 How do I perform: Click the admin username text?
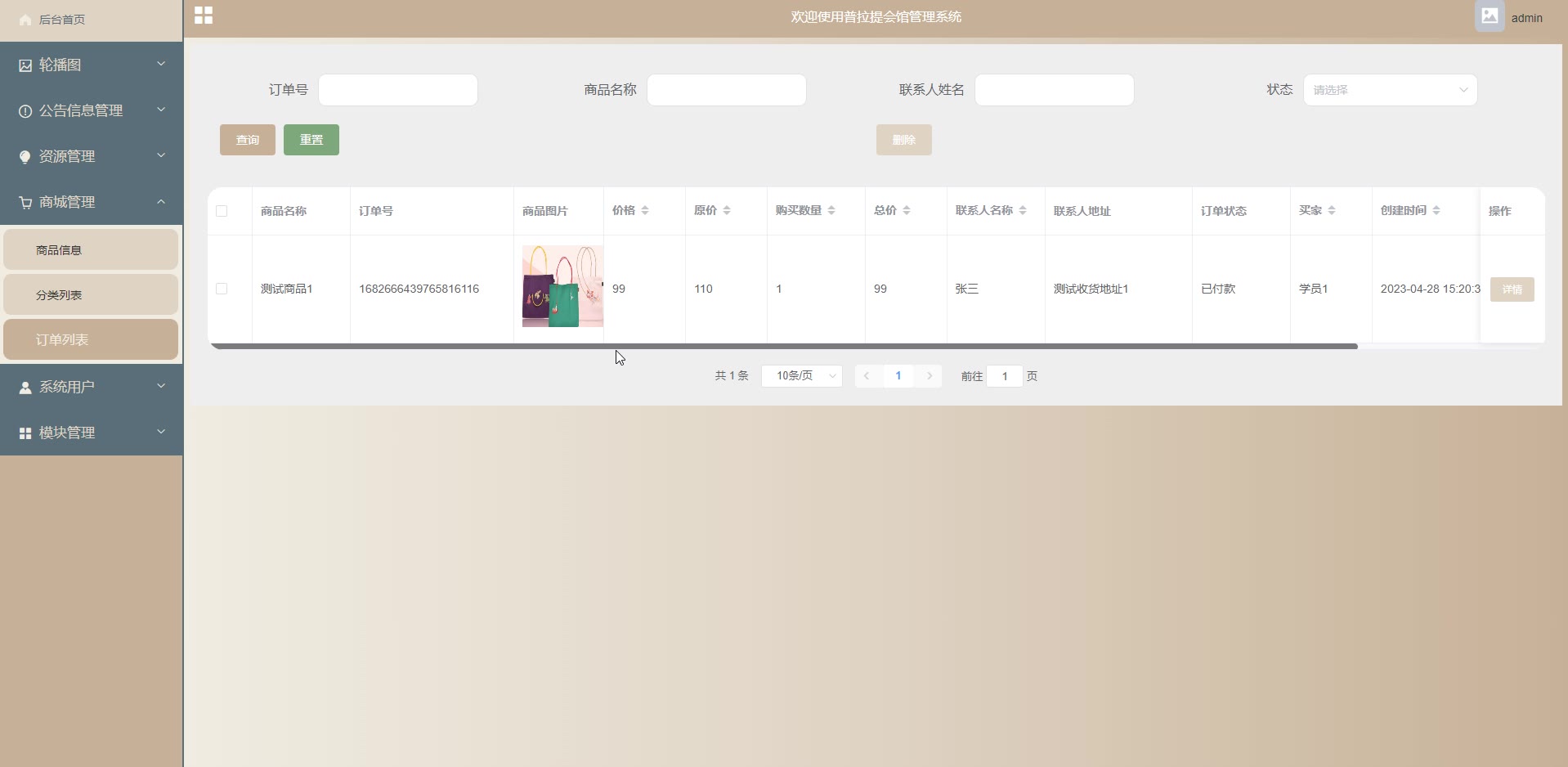(1527, 18)
